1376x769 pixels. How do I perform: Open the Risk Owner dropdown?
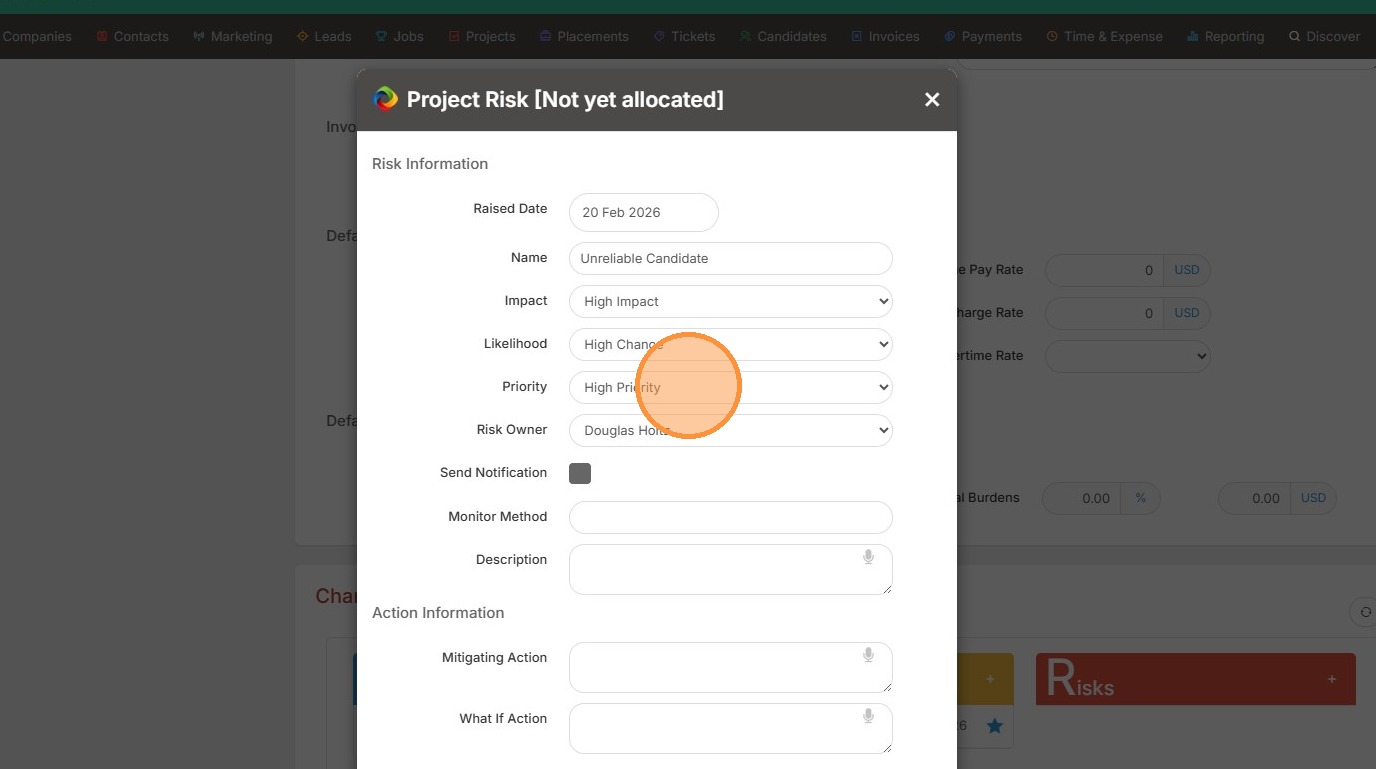(x=730, y=430)
